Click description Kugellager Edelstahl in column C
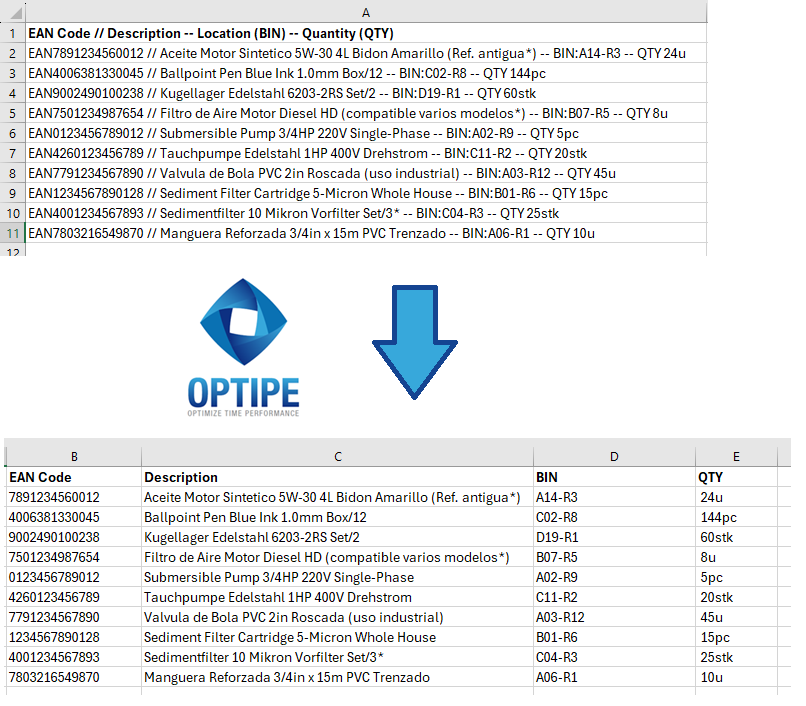Screen dimensions: 806x706 pyautogui.click(x=338, y=537)
